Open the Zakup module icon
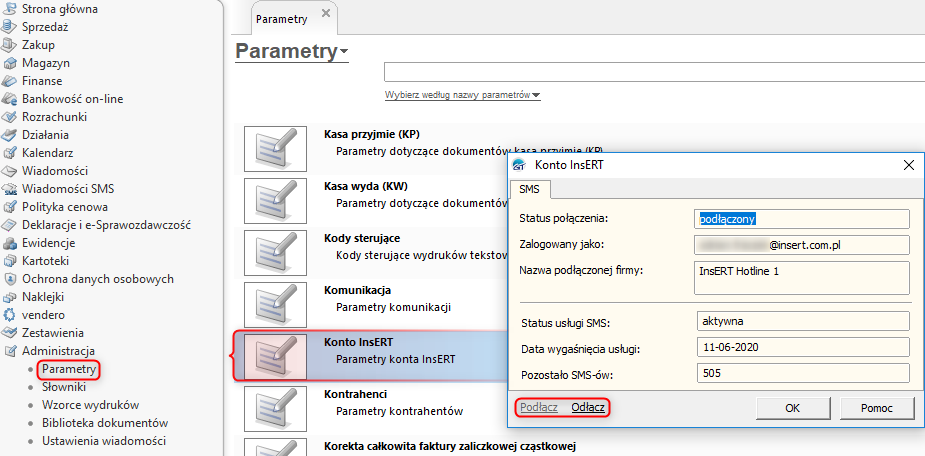This screenshot has width=925, height=456. click(x=9, y=45)
